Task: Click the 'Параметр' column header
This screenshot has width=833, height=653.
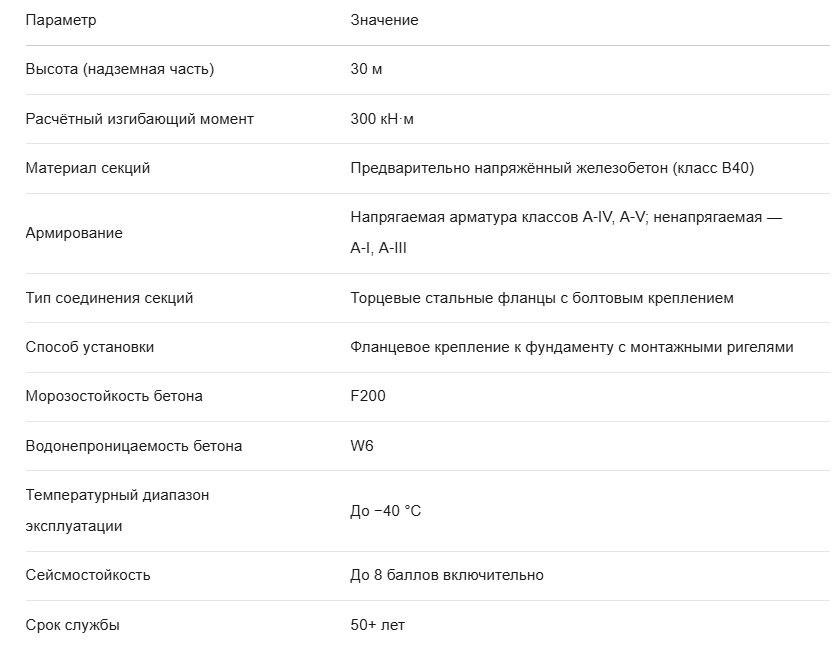Action: click(x=61, y=20)
